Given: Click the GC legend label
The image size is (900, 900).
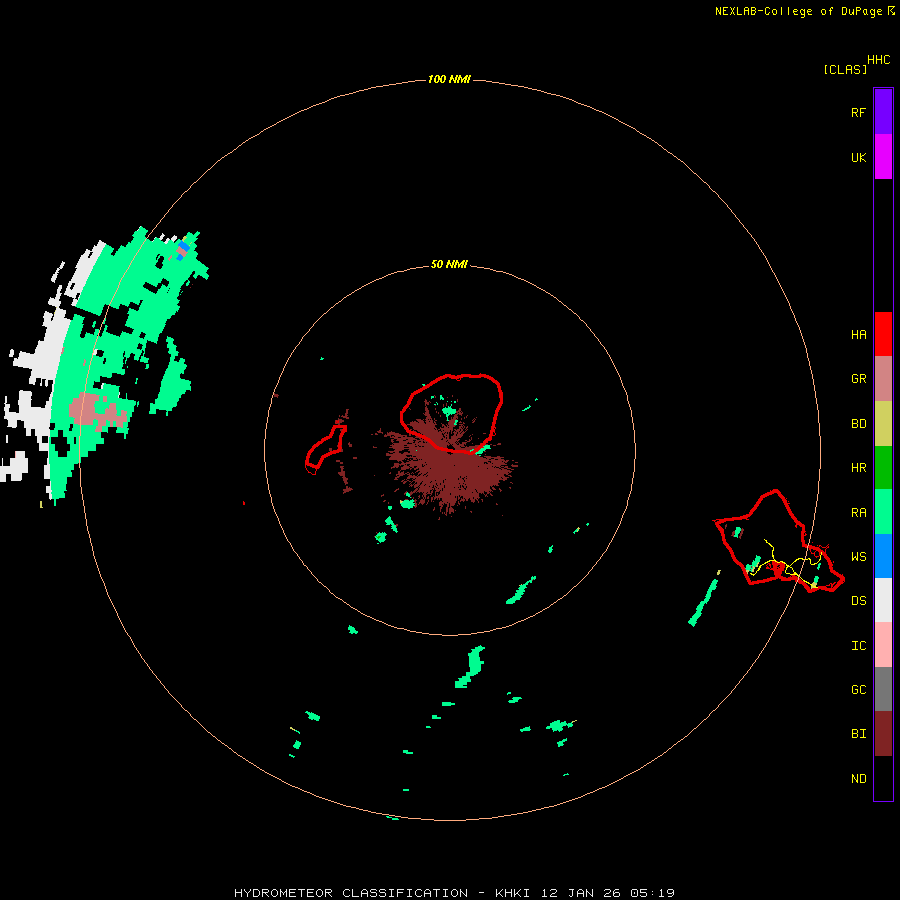Looking at the screenshot, I should (858, 690).
